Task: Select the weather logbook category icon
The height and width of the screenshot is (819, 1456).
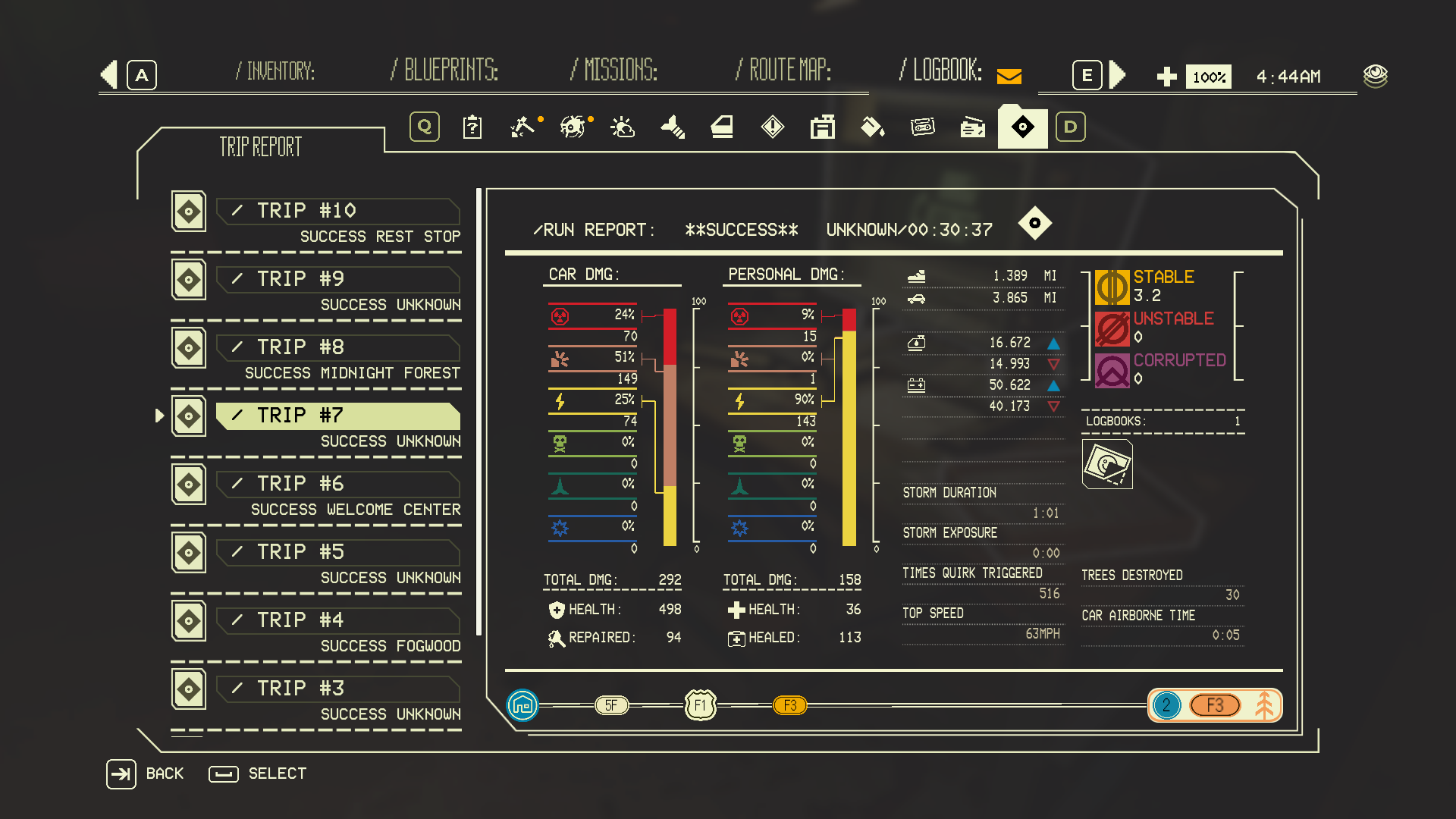Action: 622,127
